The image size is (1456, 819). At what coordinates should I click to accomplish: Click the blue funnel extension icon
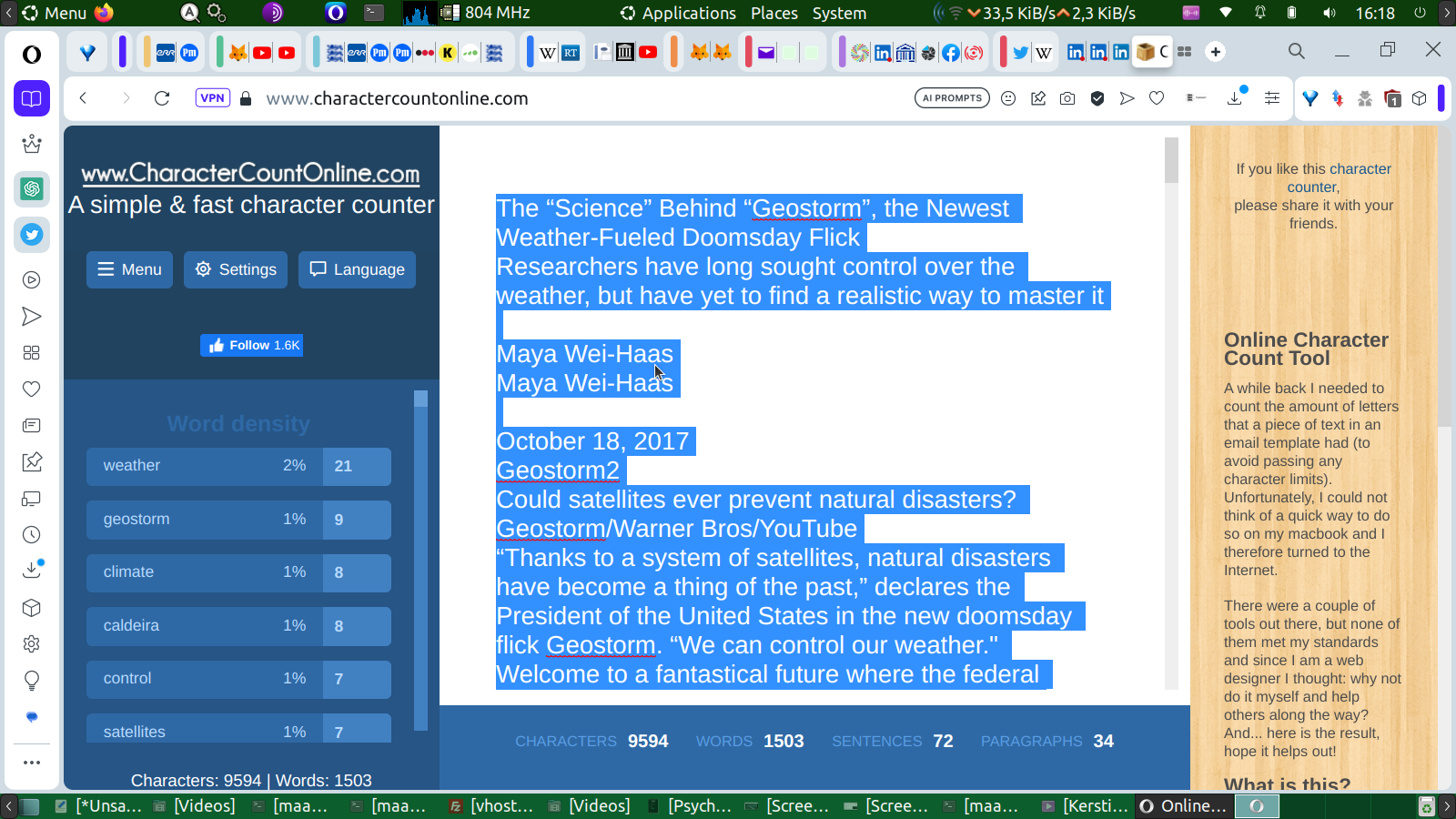coord(1310,98)
